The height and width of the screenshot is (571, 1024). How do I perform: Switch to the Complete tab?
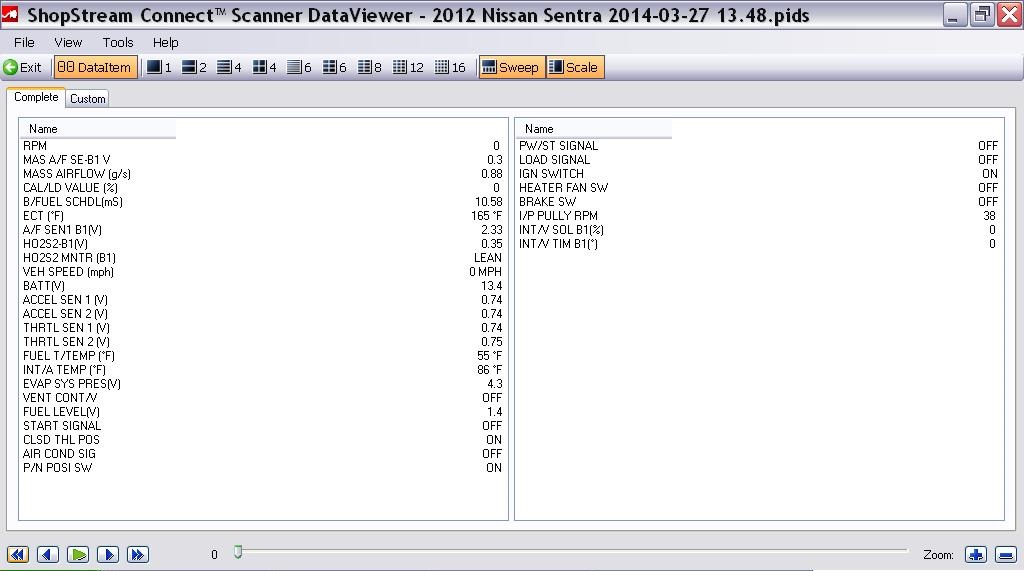pyautogui.click(x=36, y=97)
